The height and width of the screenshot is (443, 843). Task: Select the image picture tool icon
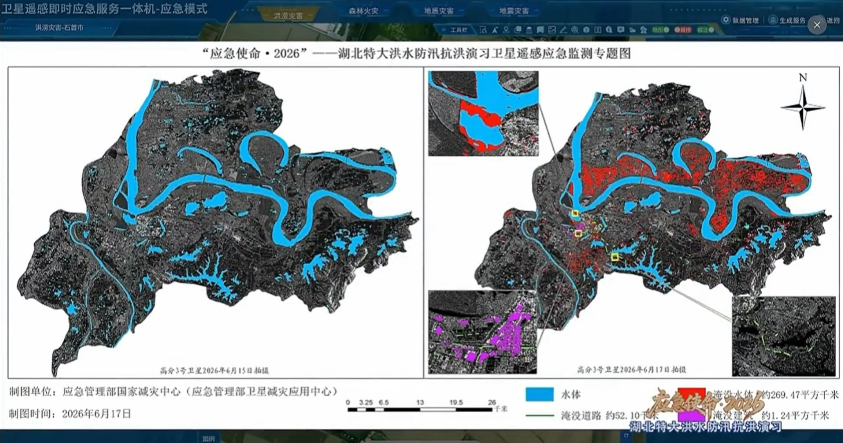pos(552,30)
